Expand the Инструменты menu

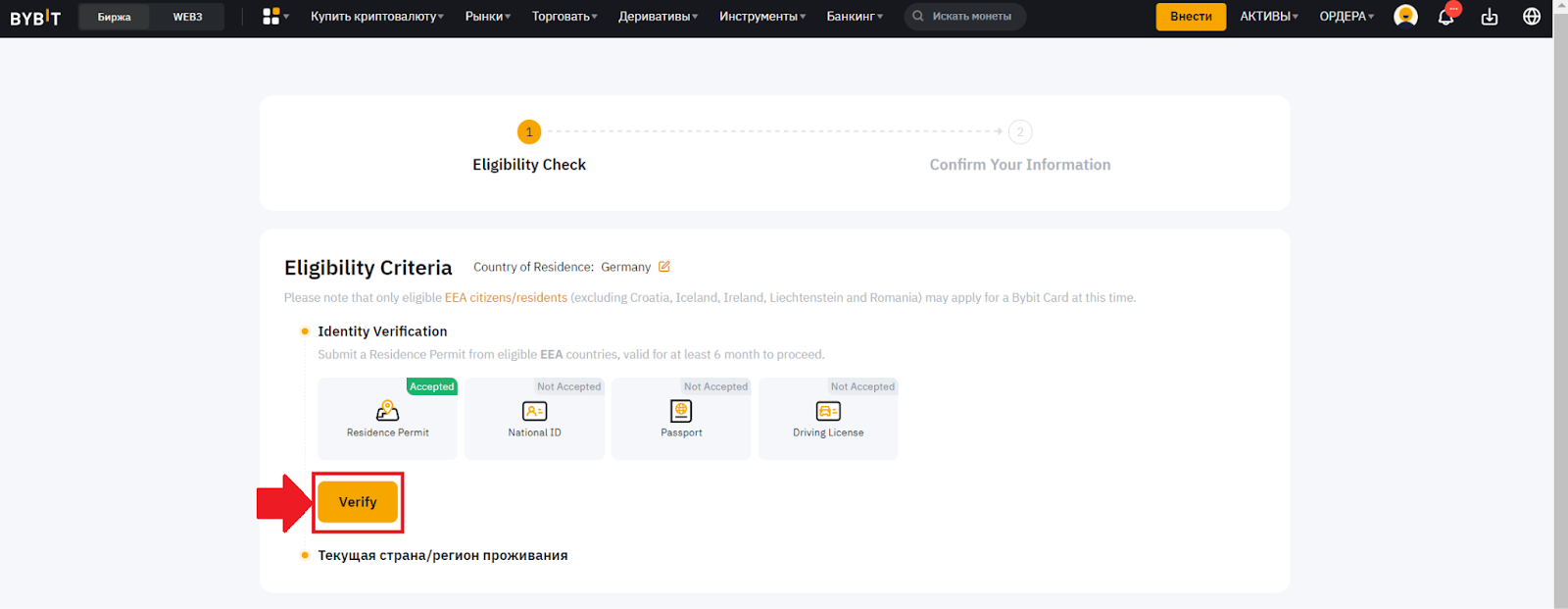point(762,17)
